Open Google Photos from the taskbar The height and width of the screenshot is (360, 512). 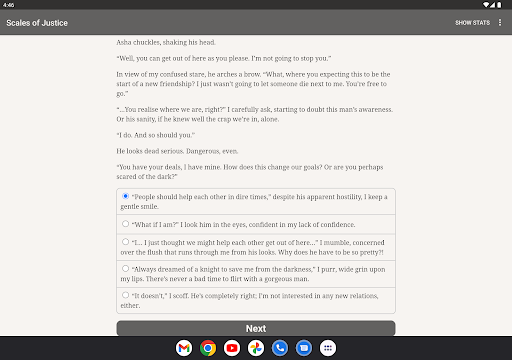click(256, 348)
